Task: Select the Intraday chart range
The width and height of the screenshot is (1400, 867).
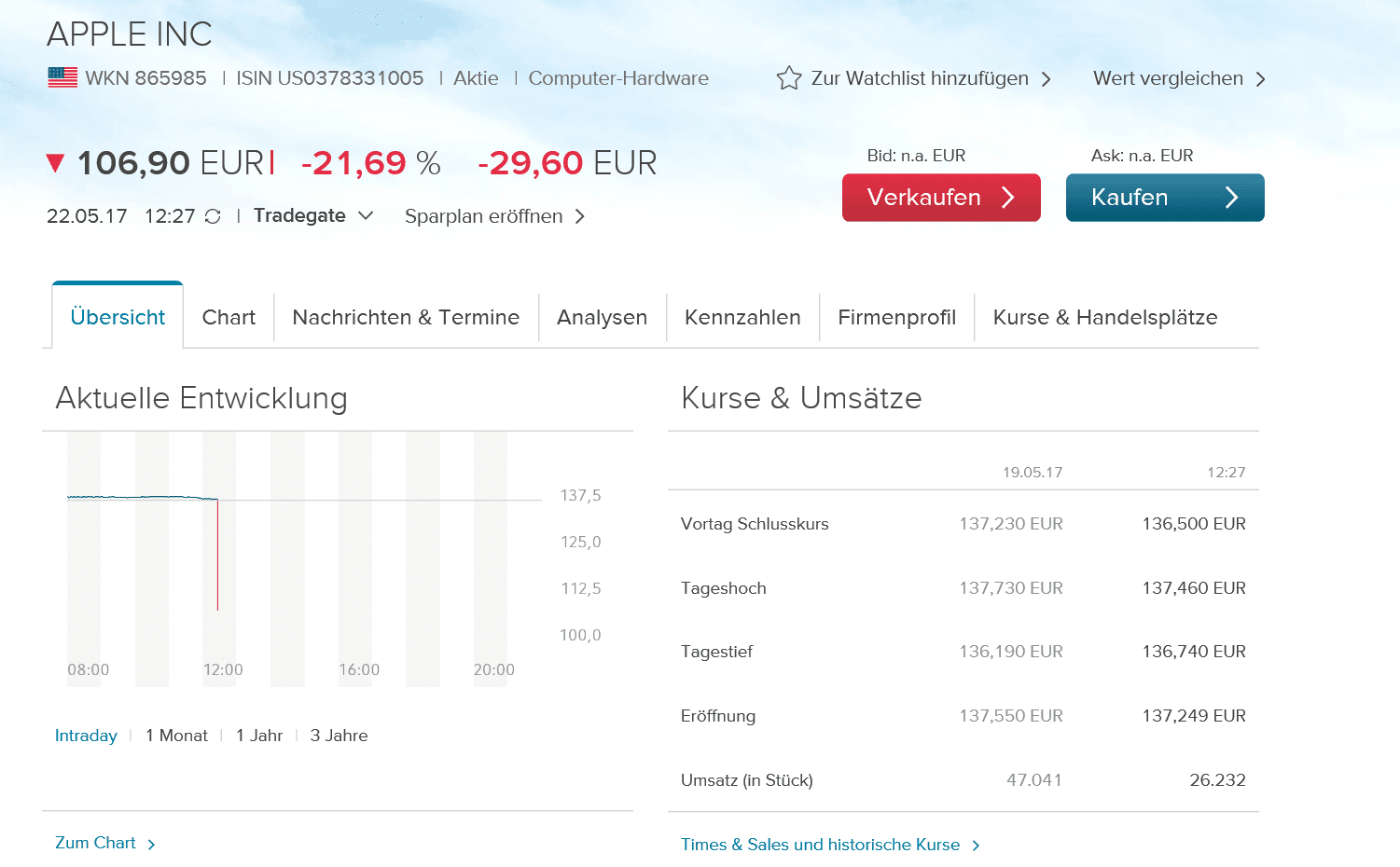Action: 86,736
